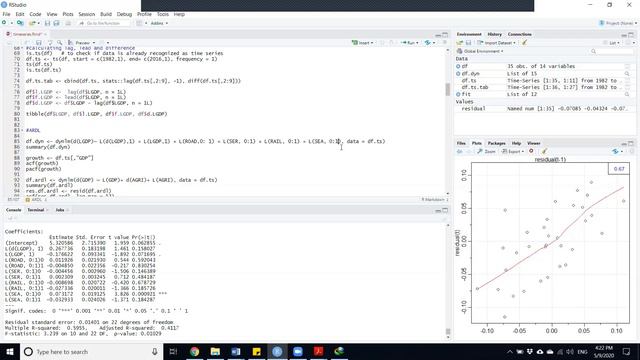Click the remove current plot red icon
The height and width of the screenshot is (360, 640).
click(x=531, y=151)
